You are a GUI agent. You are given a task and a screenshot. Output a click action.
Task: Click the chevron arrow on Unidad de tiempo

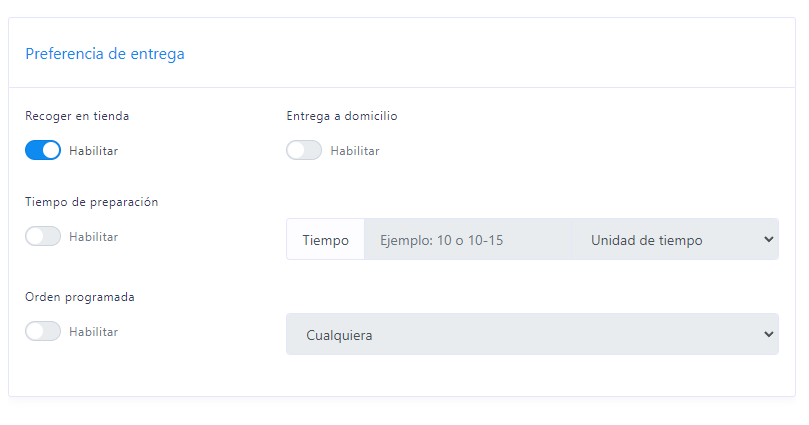point(769,239)
